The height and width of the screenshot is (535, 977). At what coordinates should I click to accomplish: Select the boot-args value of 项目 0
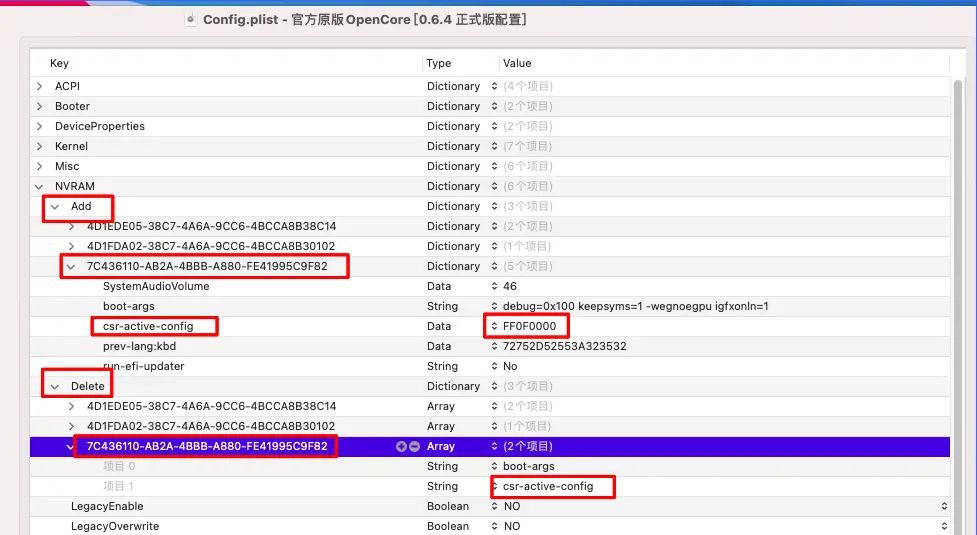528,466
